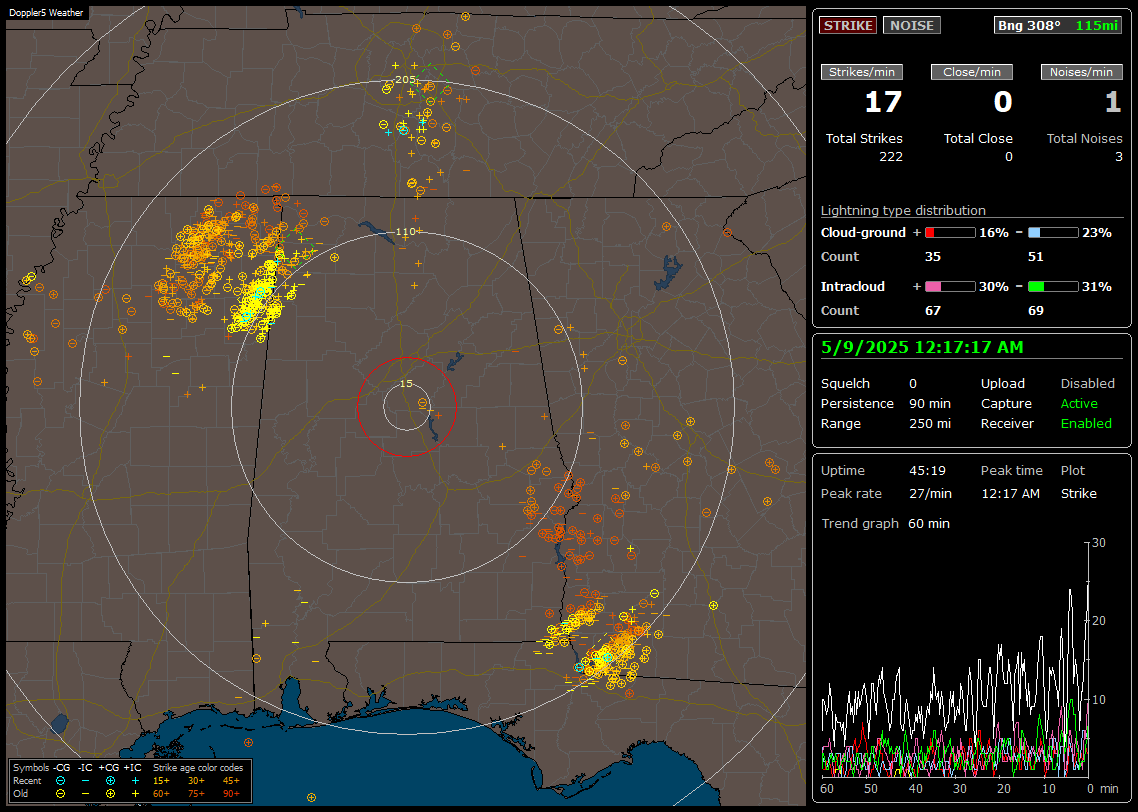Click the Total Close label
Viewport: 1138px width, 812px height.
(x=978, y=139)
